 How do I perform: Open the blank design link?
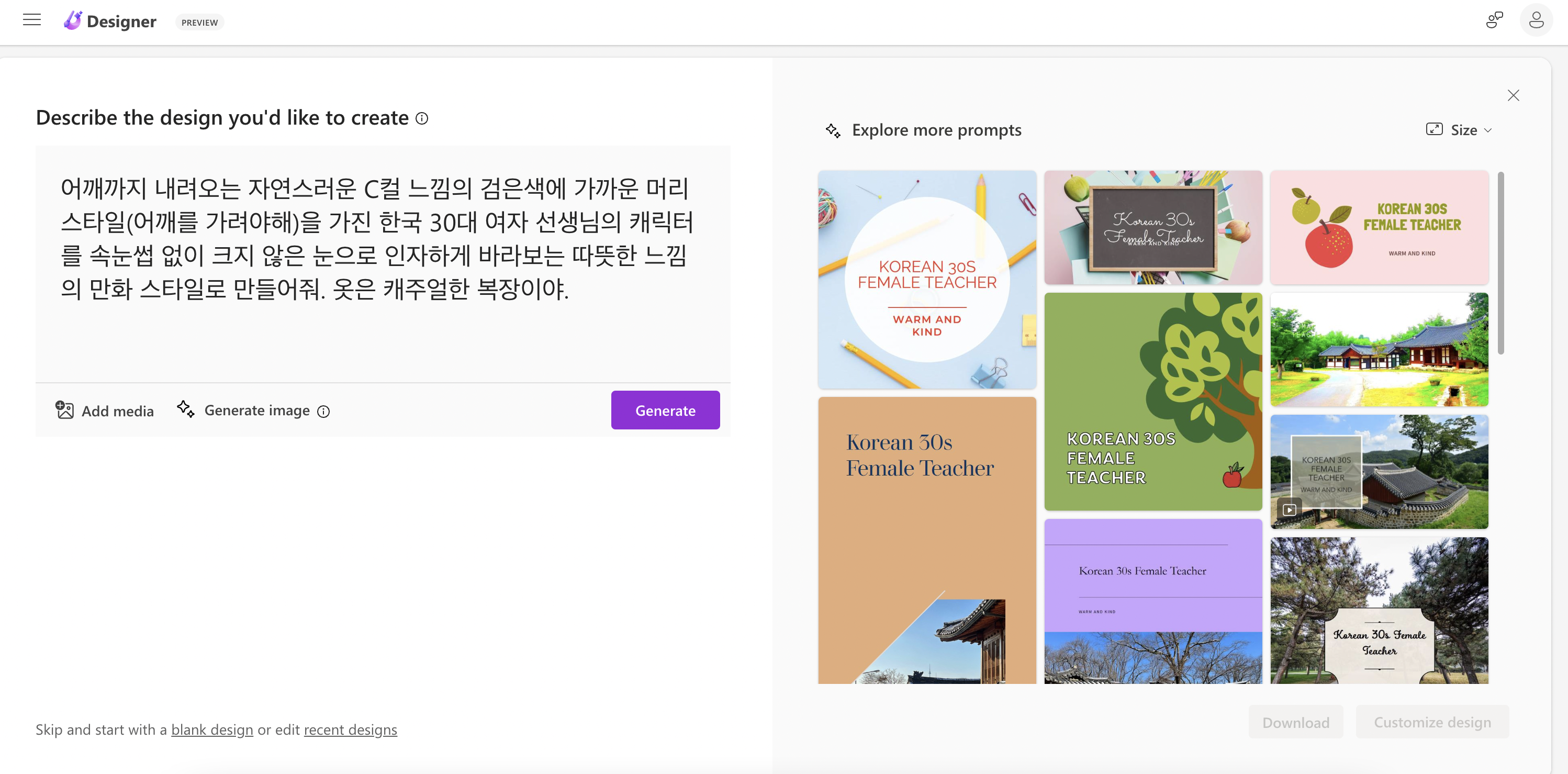pyautogui.click(x=212, y=729)
